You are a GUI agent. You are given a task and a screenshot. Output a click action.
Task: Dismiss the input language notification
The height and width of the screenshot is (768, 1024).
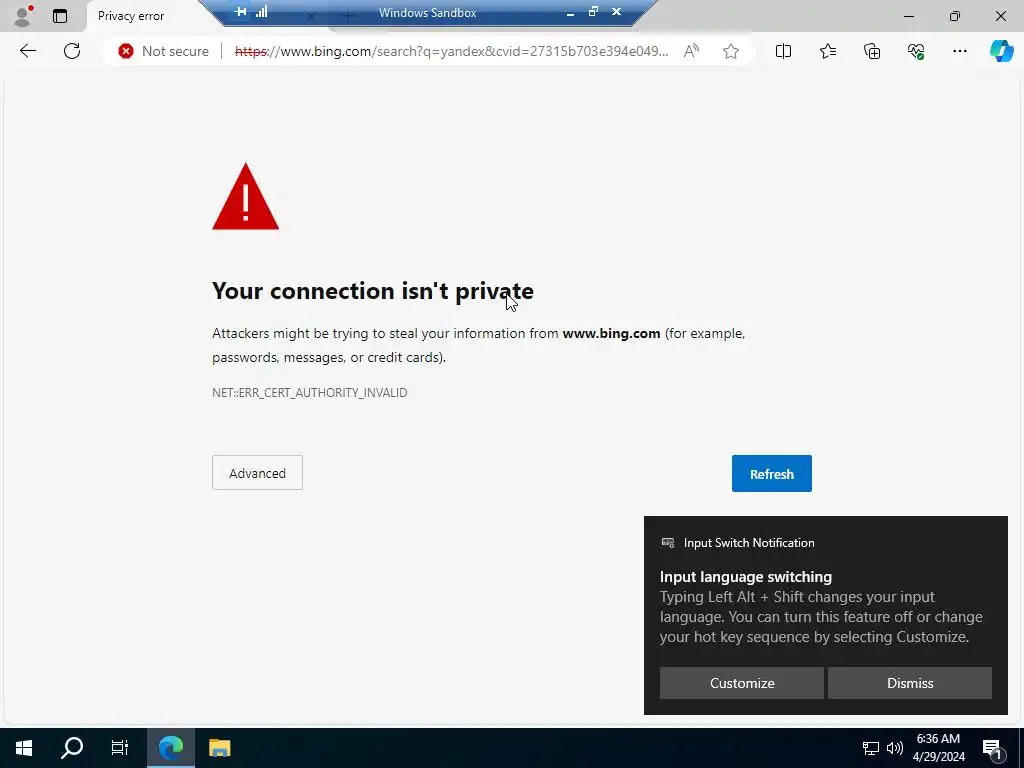click(910, 683)
